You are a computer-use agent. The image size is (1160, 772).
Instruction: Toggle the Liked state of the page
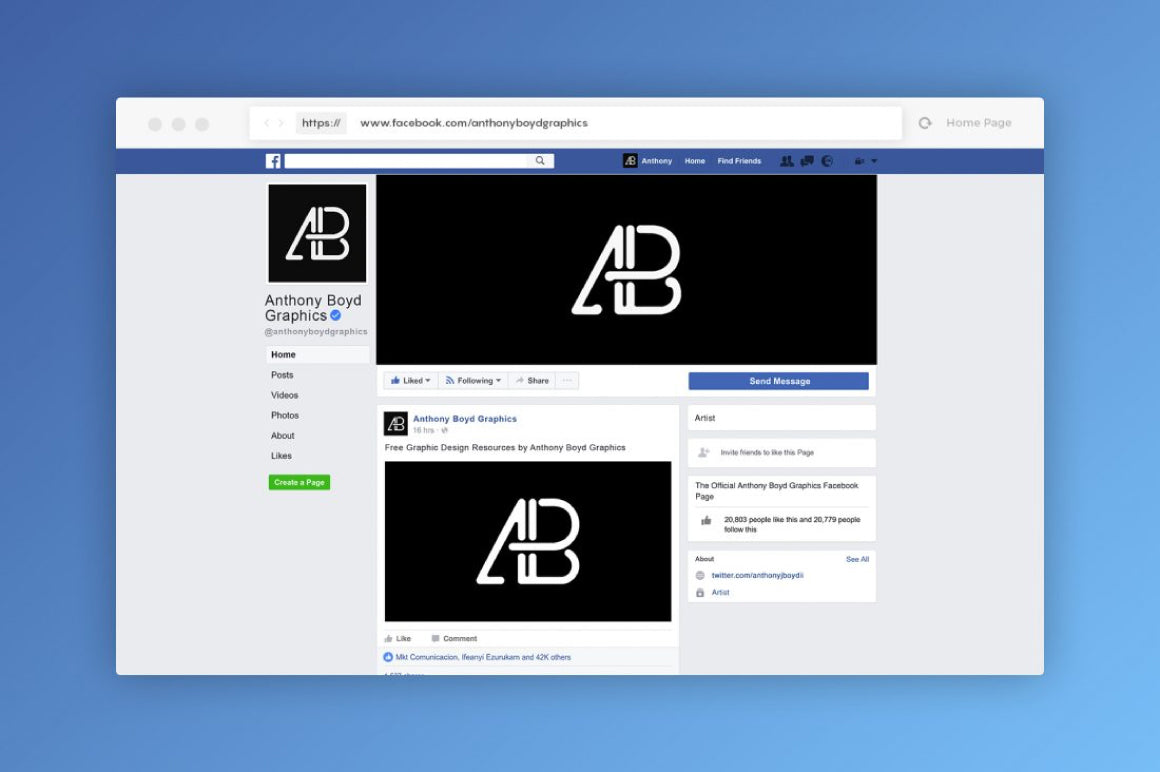tap(406, 380)
